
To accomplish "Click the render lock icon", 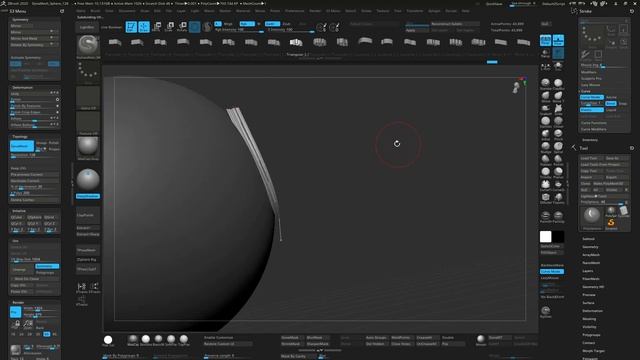I will [x=17, y=324].
